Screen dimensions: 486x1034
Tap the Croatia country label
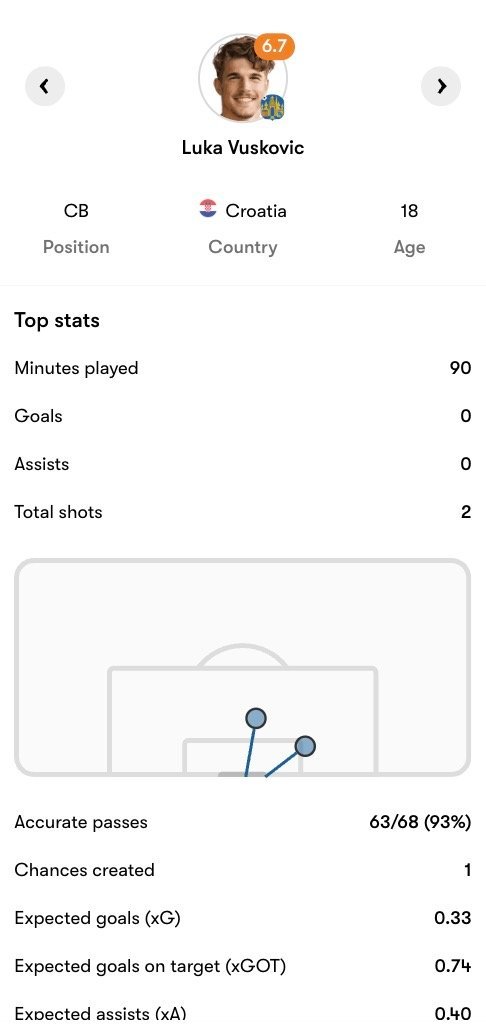256,211
